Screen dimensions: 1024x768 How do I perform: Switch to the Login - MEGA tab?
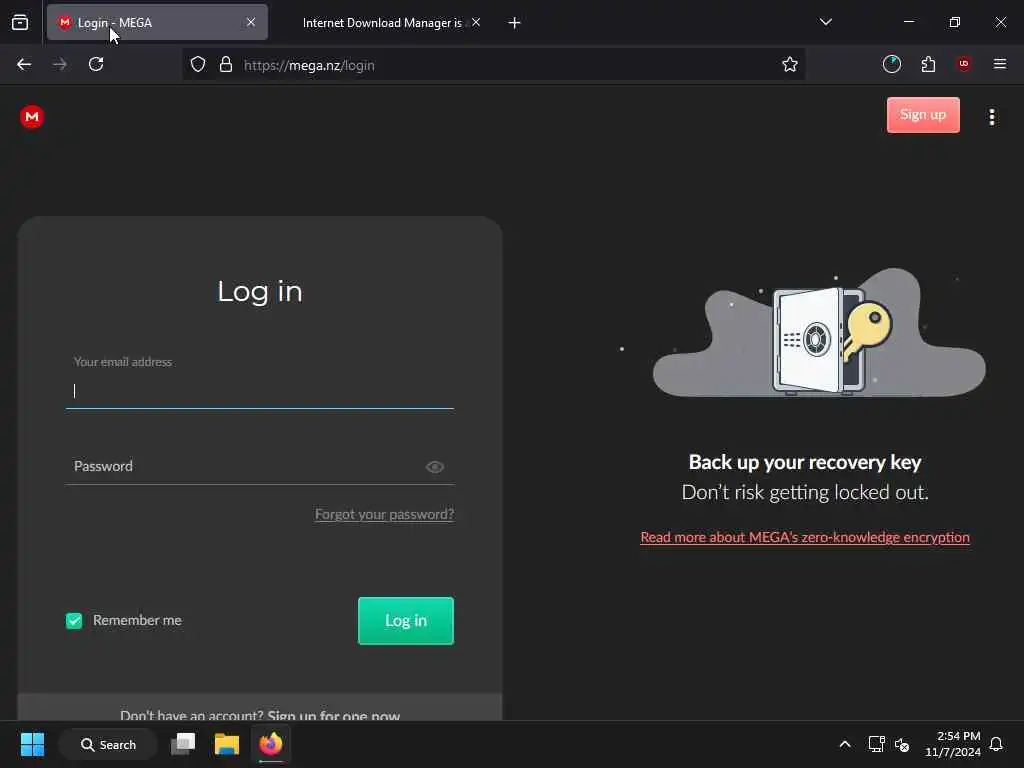point(157,22)
